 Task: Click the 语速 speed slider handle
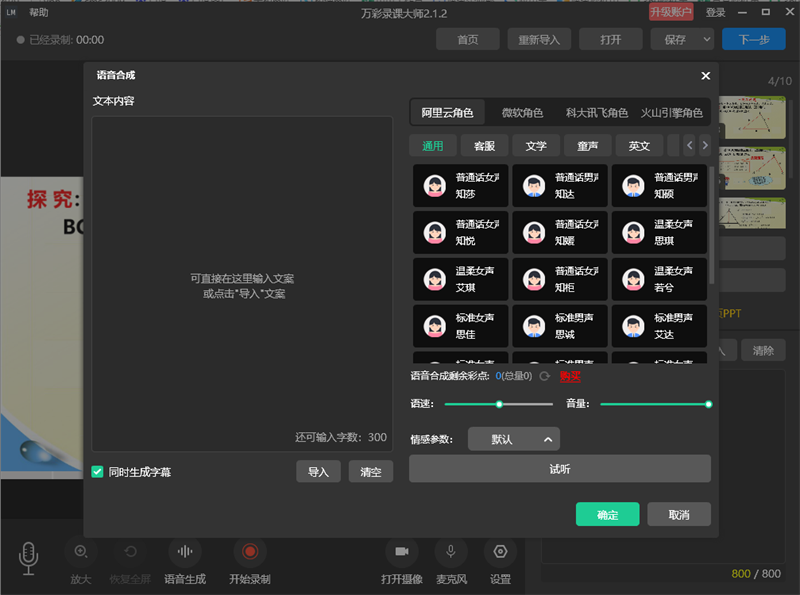click(x=499, y=404)
